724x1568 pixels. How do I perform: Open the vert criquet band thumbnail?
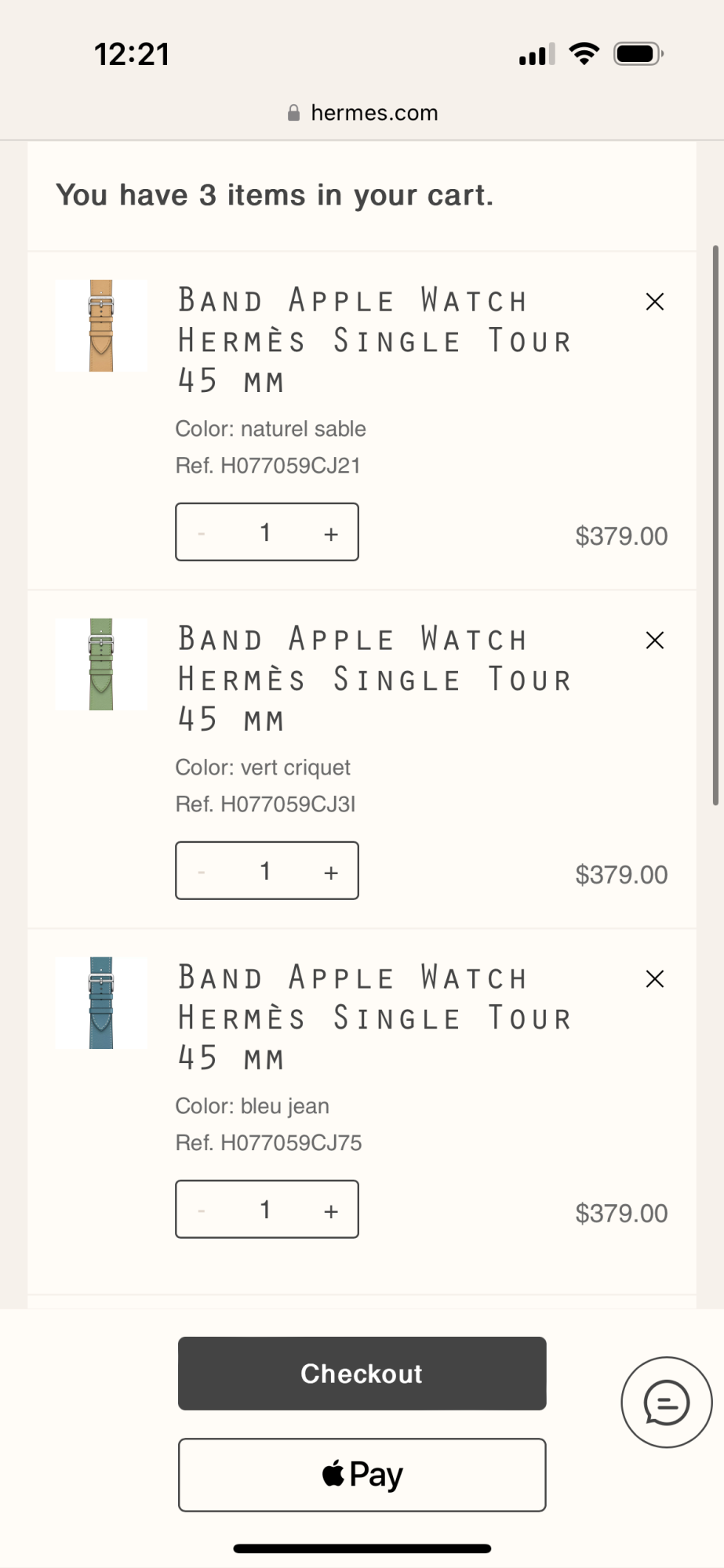click(101, 664)
